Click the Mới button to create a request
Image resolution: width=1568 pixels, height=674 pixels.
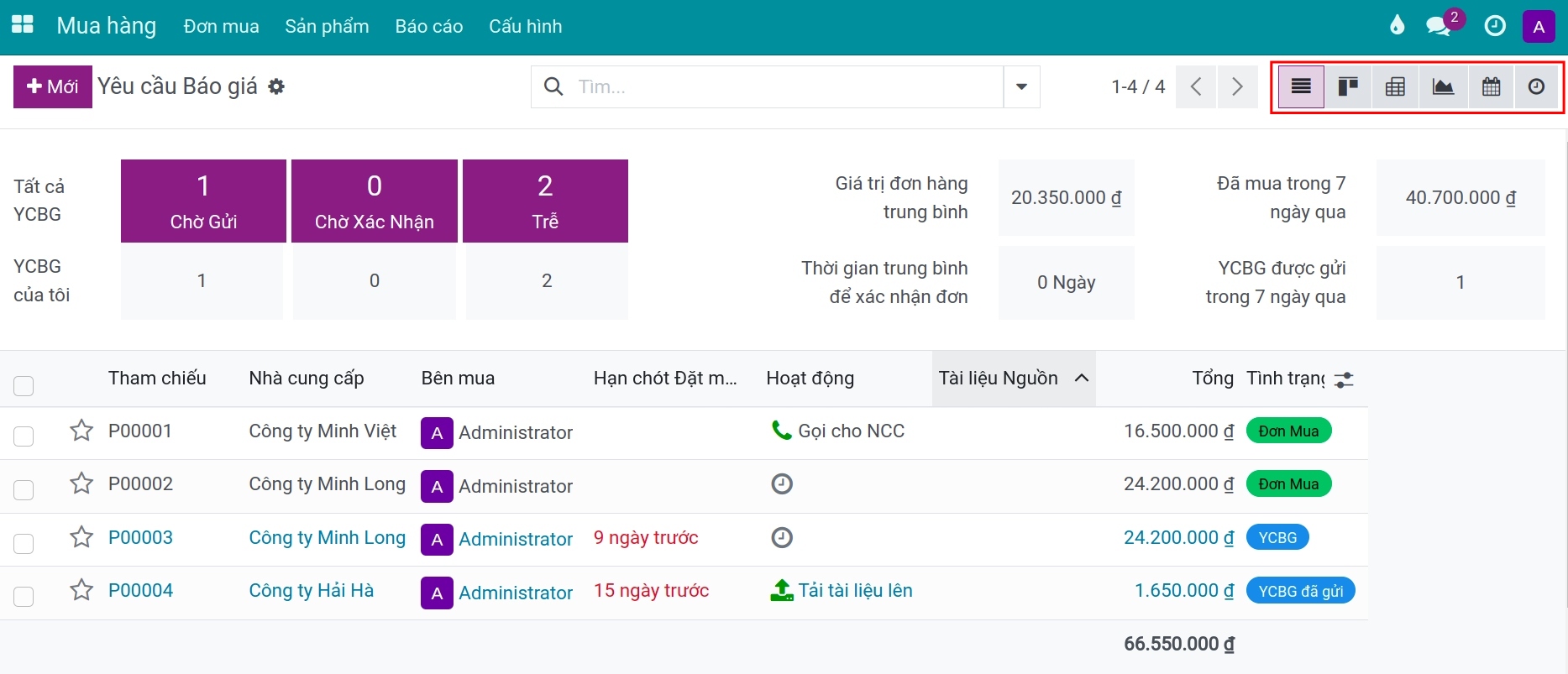53,86
